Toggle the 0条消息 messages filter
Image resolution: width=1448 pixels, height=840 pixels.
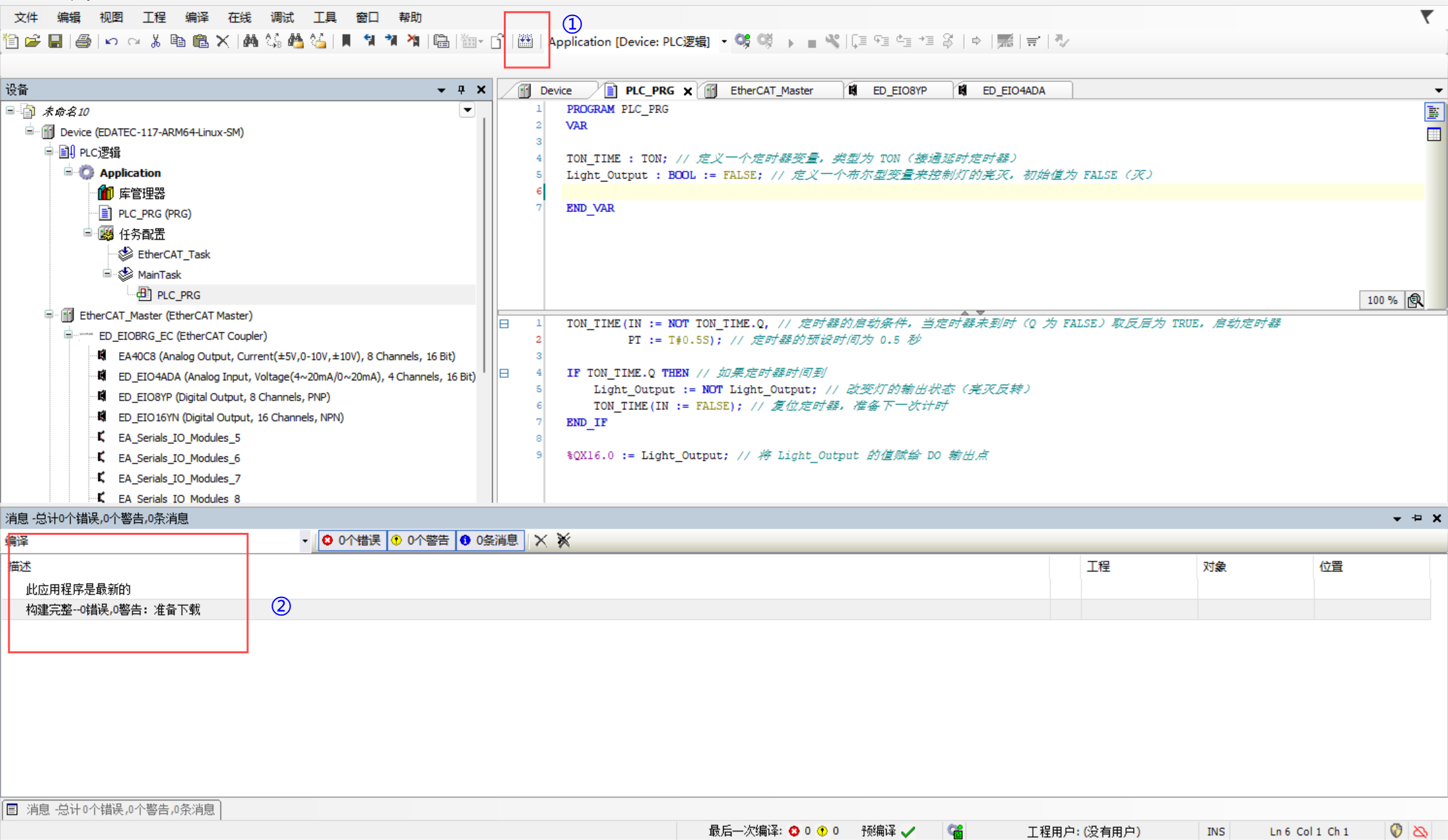point(490,540)
